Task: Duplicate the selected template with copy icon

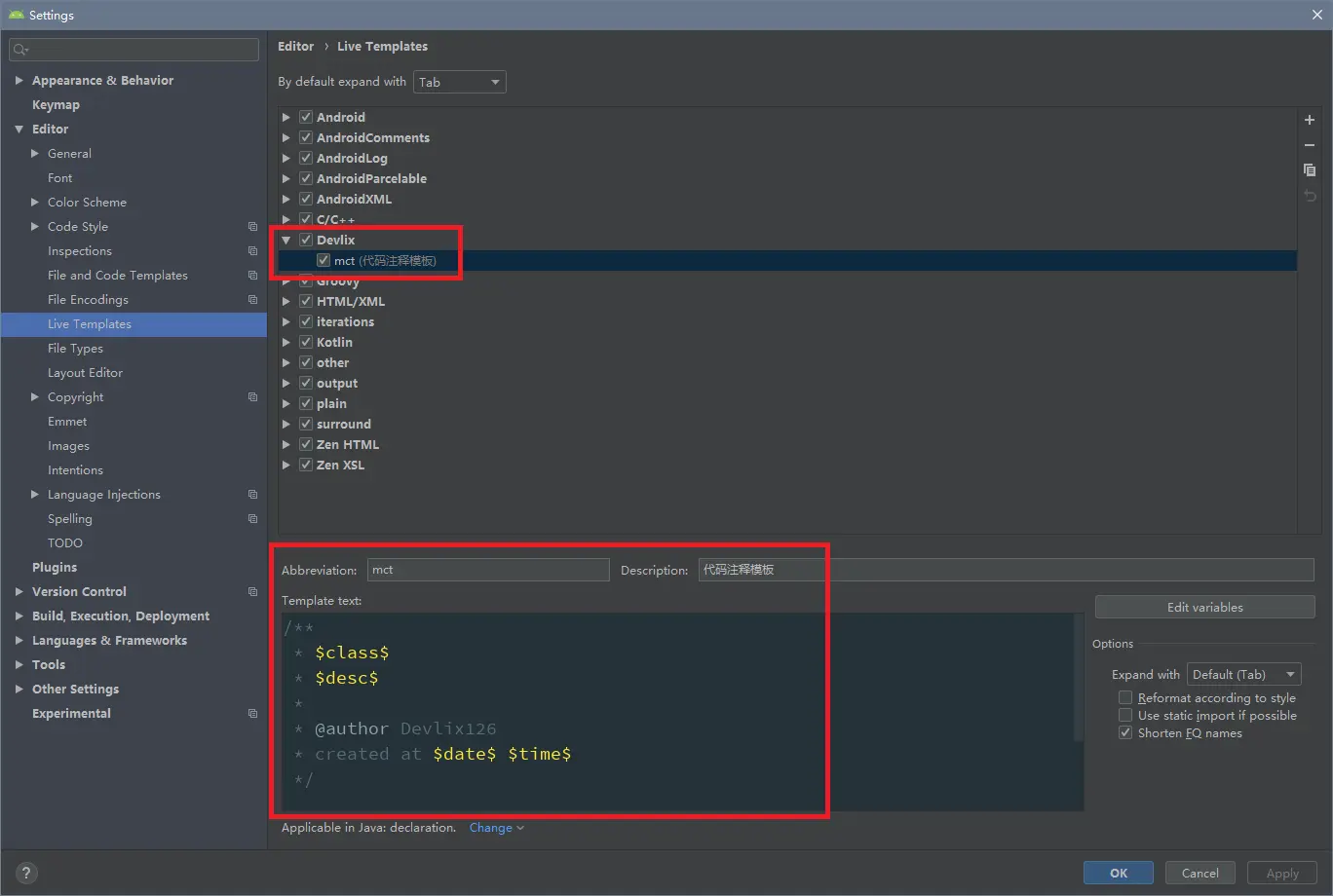Action: (x=1310, y=170)
